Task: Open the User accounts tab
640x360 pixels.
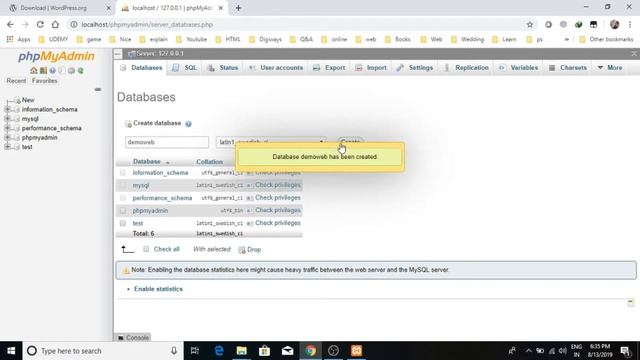Action: click(276, 68)
